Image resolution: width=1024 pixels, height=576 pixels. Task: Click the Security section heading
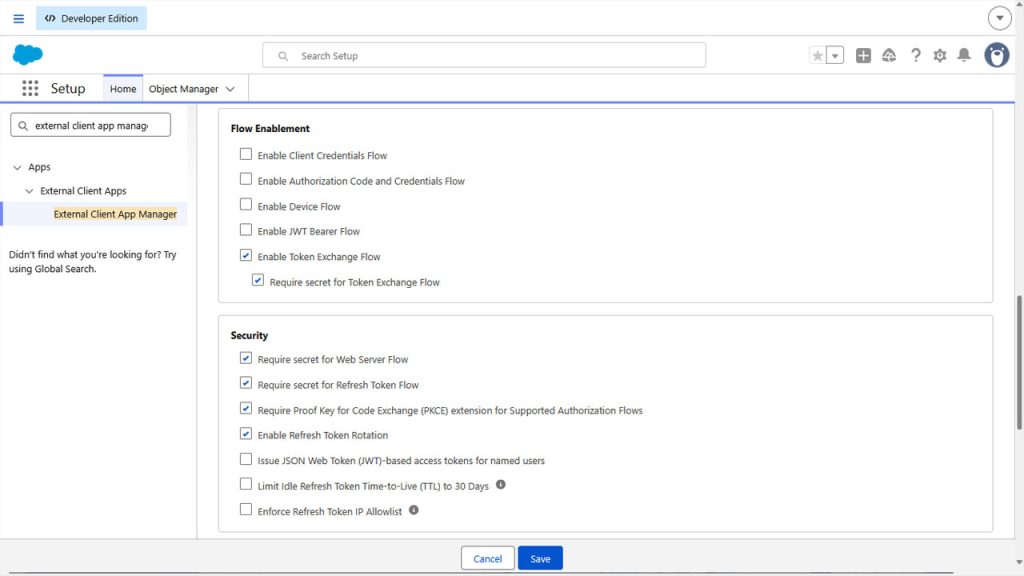point(249,335)
